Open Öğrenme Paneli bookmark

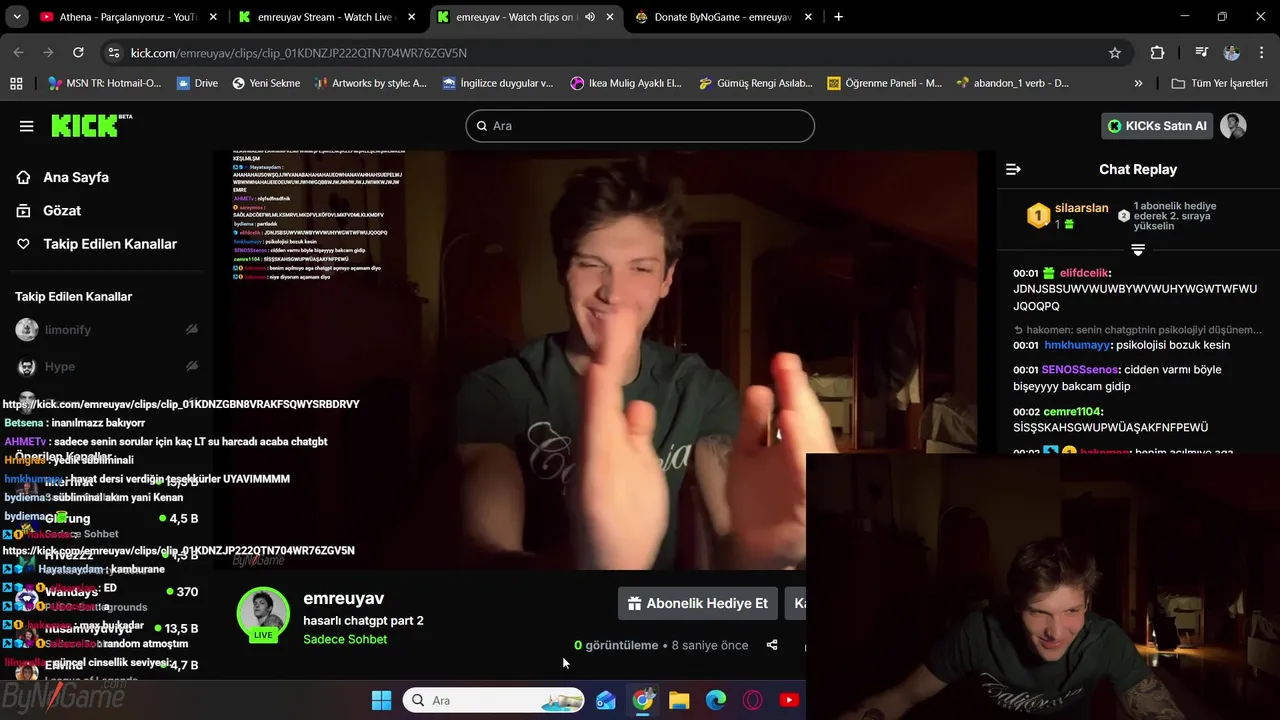[x=884, y=83]
